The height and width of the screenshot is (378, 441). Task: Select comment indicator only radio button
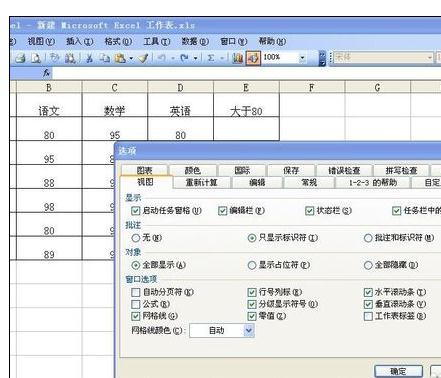click(x=252, y=238)
